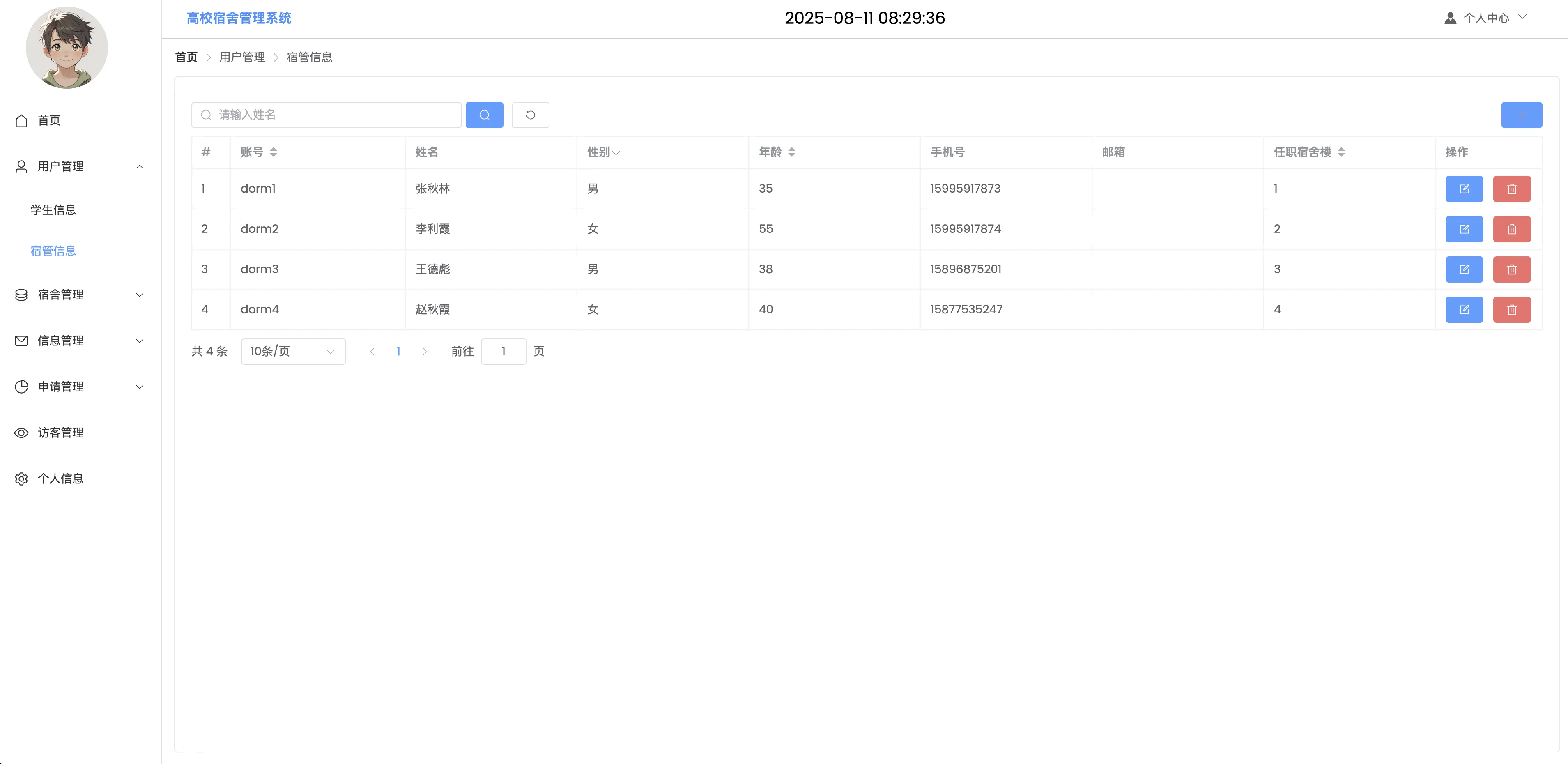Open 学生信息 in the sidebar
The image size is (1568, 764).
(x=53, y=210)
